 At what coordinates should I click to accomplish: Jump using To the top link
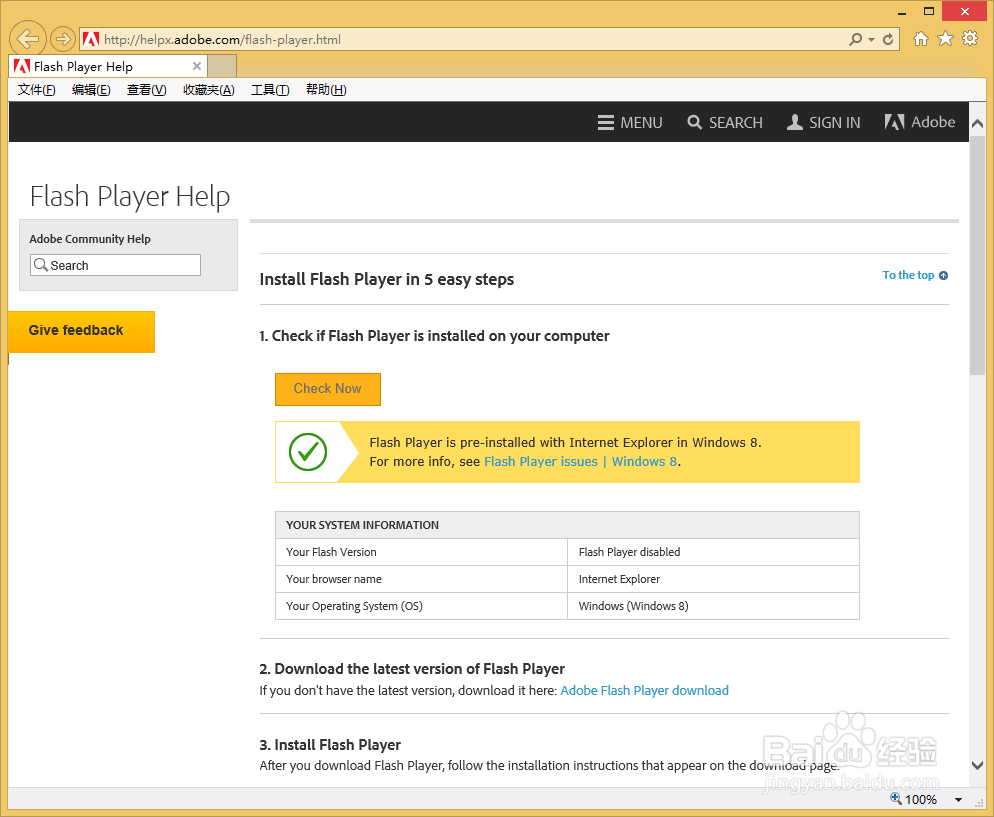click(x=915, y=275)
